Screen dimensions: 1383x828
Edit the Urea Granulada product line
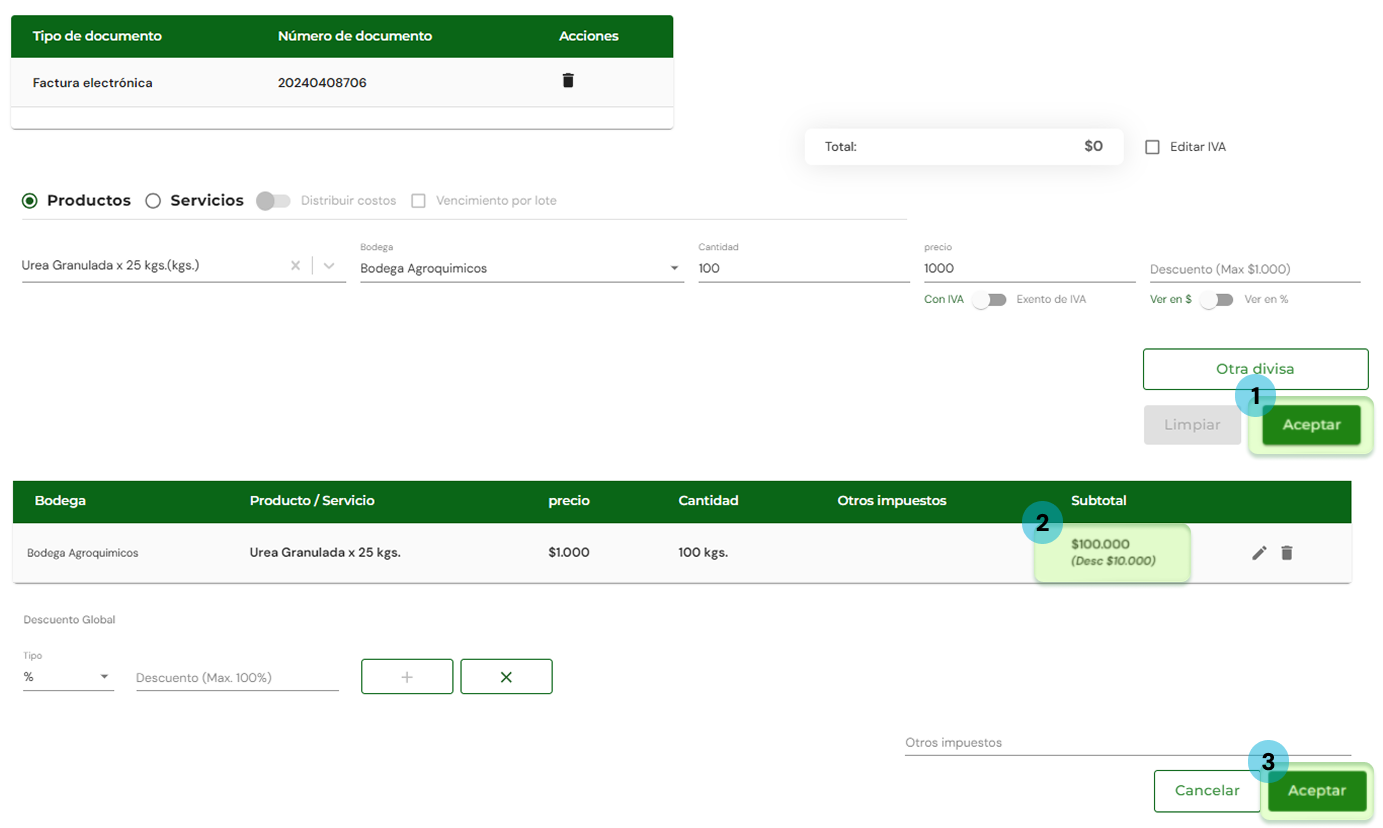(1259, 552)
